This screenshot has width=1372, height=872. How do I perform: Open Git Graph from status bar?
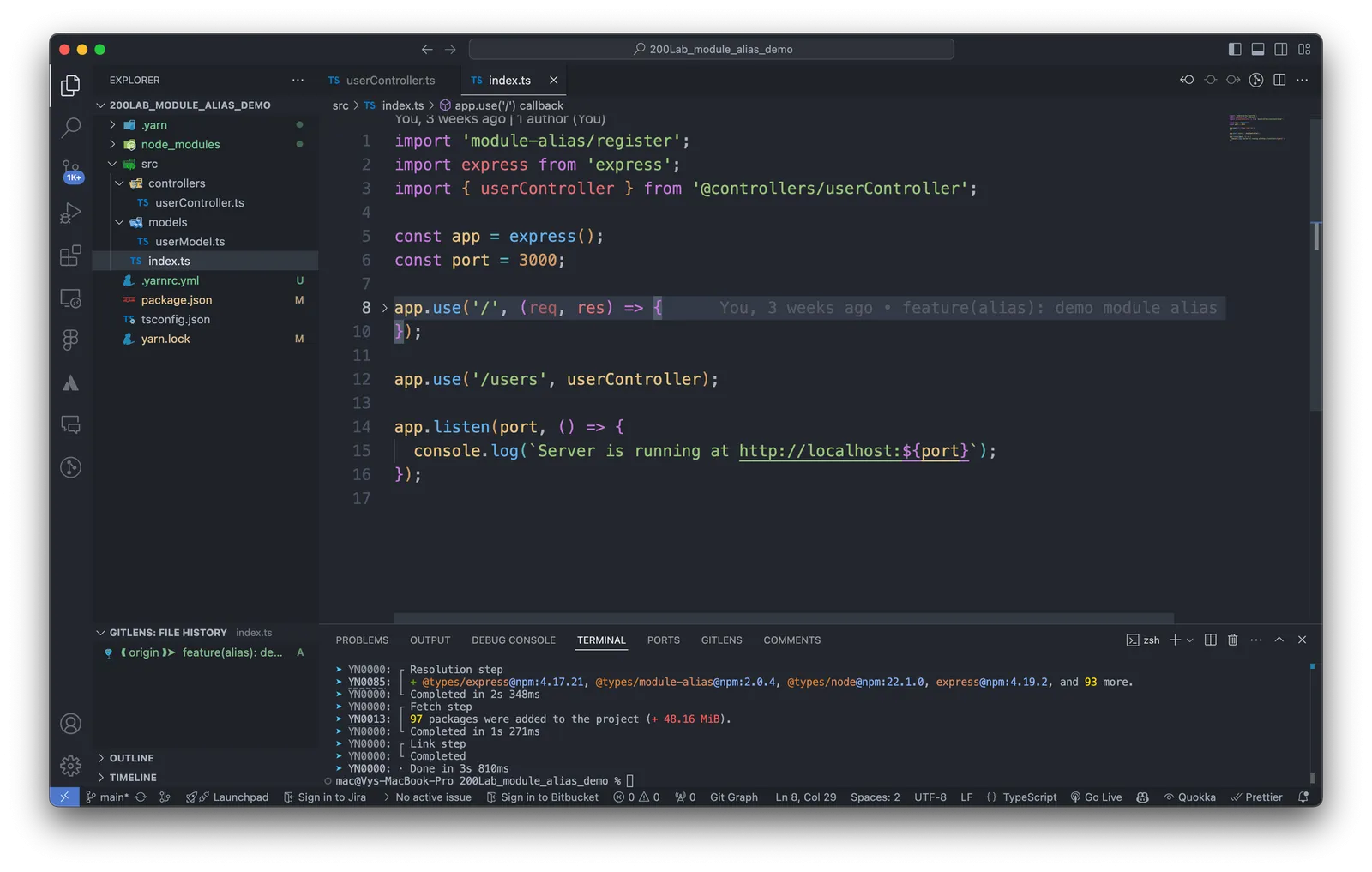[733, 797]
